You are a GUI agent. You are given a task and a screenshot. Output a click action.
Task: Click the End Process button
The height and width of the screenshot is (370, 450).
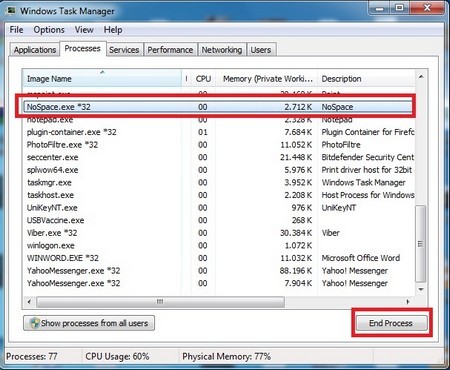[391, 323]
